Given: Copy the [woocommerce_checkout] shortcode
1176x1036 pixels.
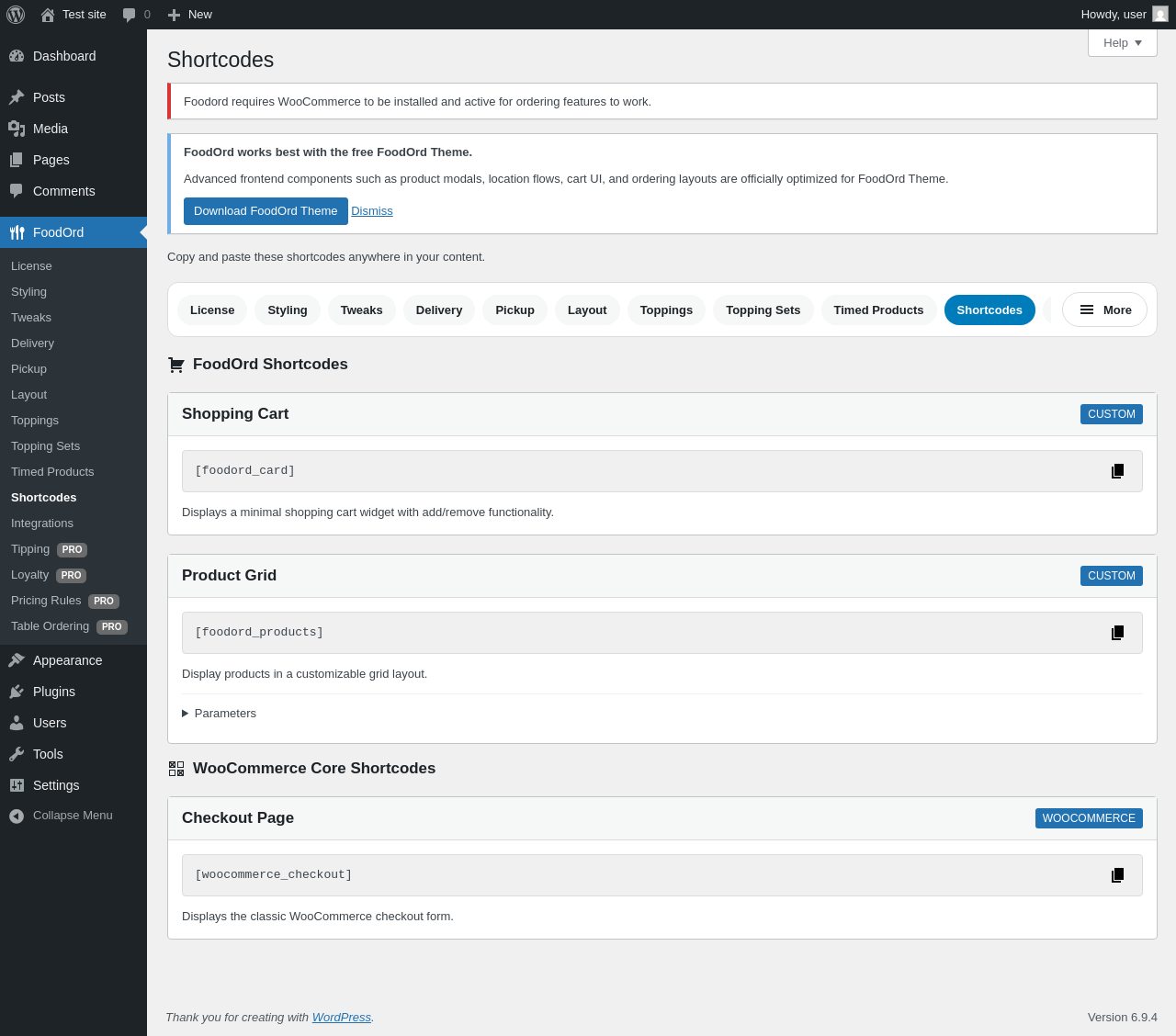Looking at the screenshot, I should pos(1117,875).
